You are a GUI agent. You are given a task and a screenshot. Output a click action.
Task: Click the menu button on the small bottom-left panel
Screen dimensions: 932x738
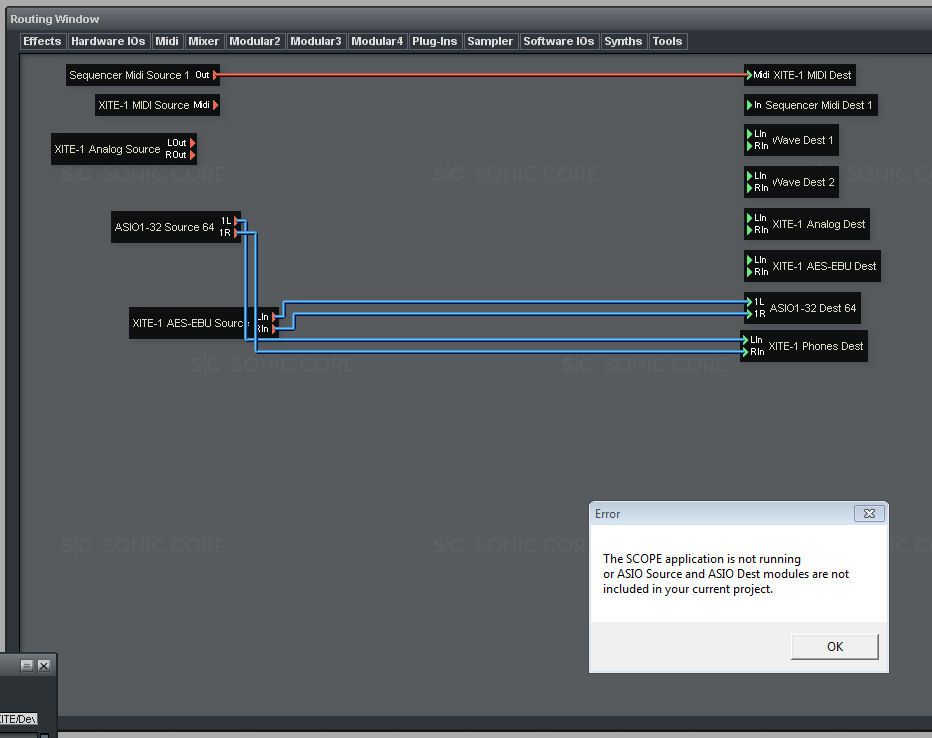pos(27,666)
